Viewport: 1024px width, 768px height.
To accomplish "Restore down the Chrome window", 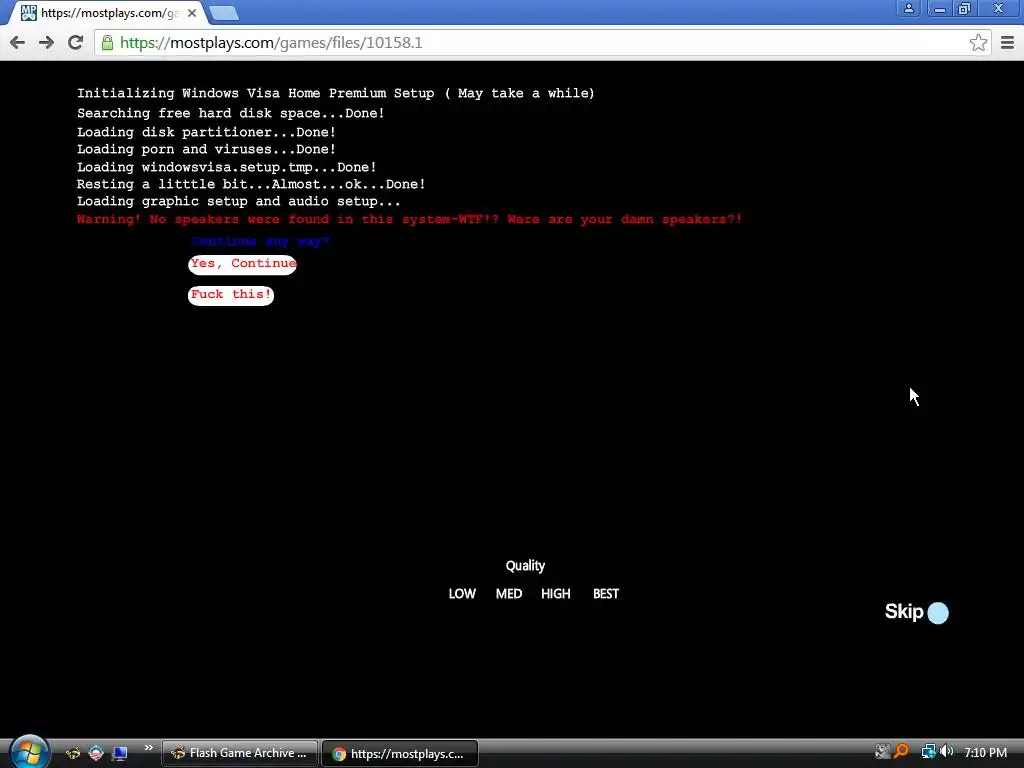I will point(965,8).
